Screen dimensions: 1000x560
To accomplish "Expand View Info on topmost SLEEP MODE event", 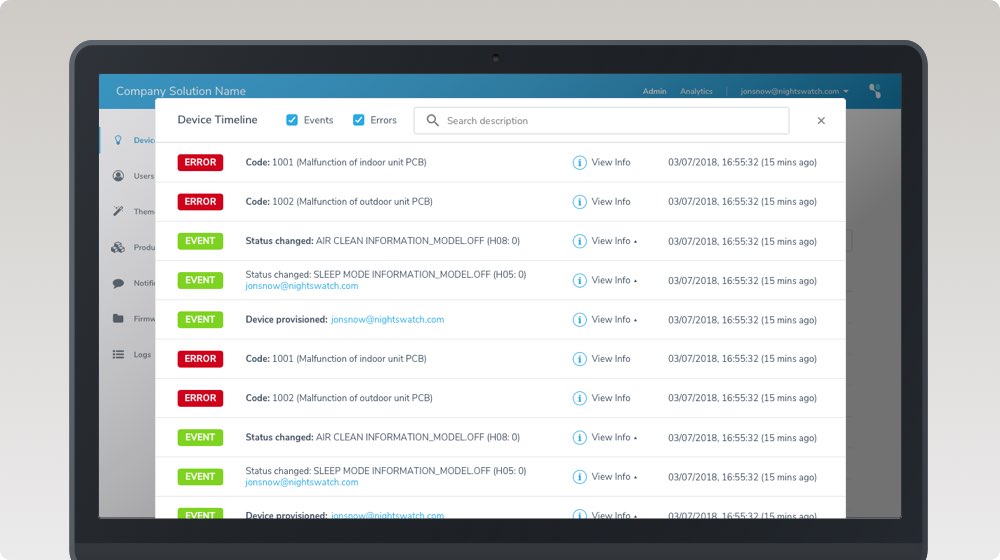I will (x=612, y=280).
